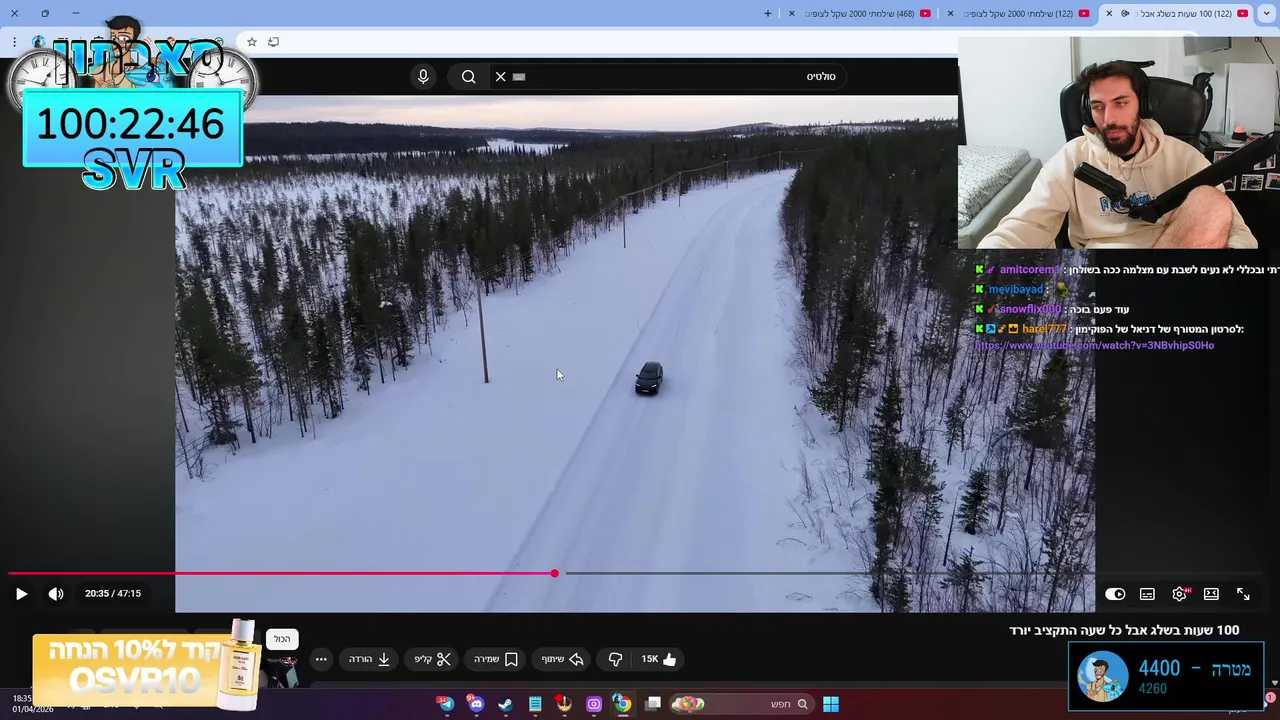The height and width of the screenshot is (720, 1280).
Task: Toggle the autoplay switch in player
Action: click(x=1115, y=594)
